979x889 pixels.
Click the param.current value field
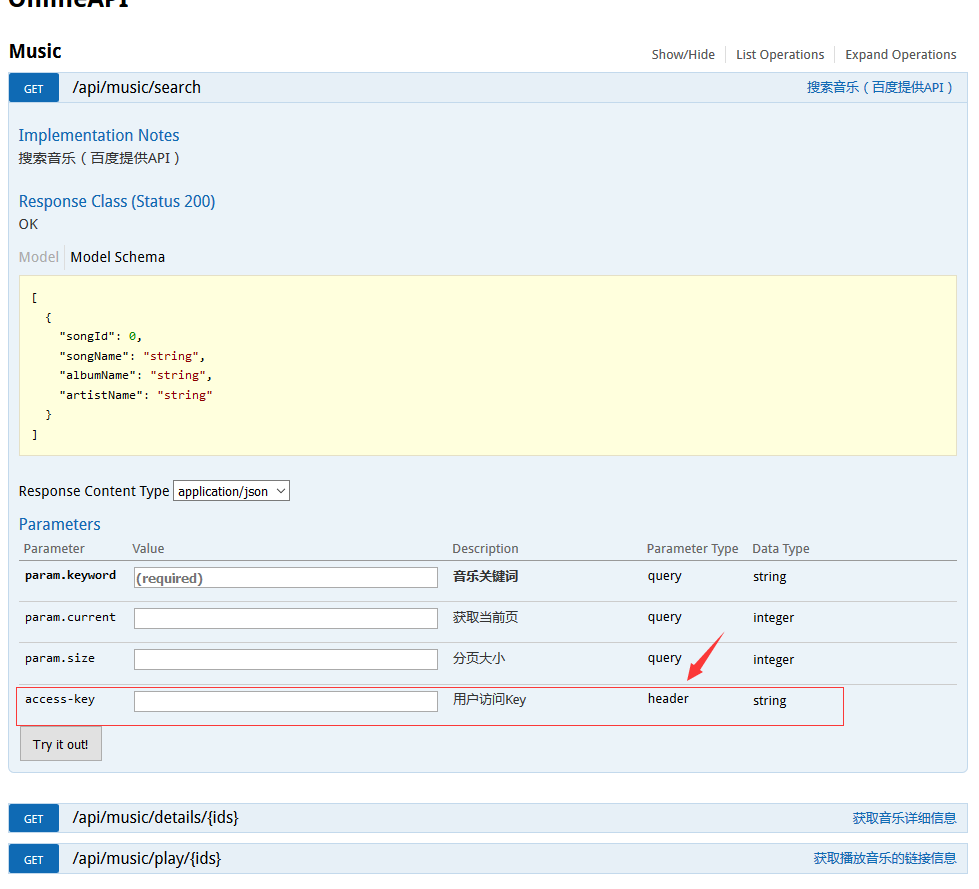coord(285,618)
